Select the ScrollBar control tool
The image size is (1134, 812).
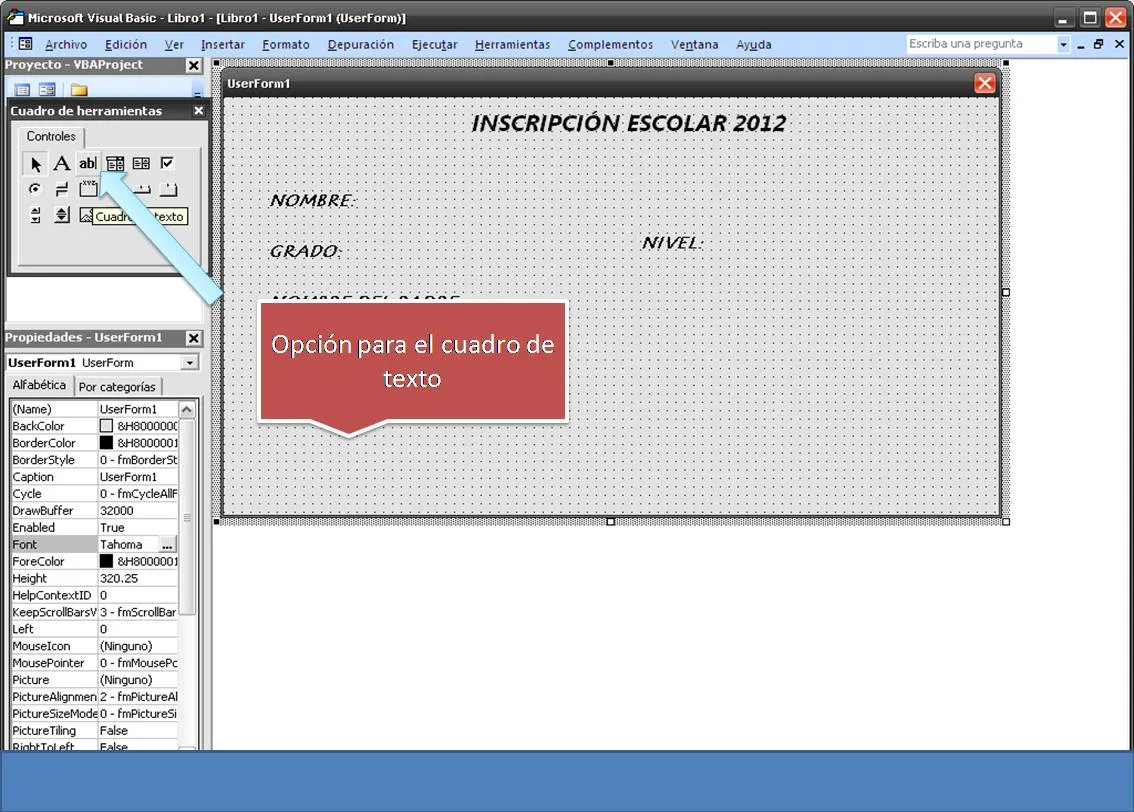[x=35, y=215]
